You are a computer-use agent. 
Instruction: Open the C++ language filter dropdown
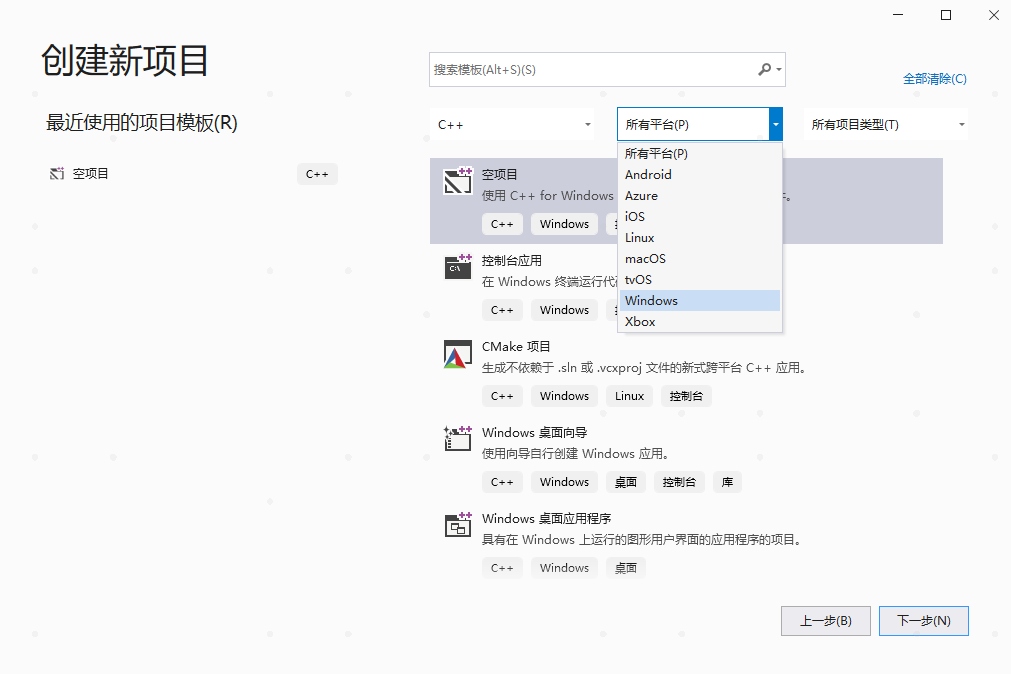[x=514, y=124]
